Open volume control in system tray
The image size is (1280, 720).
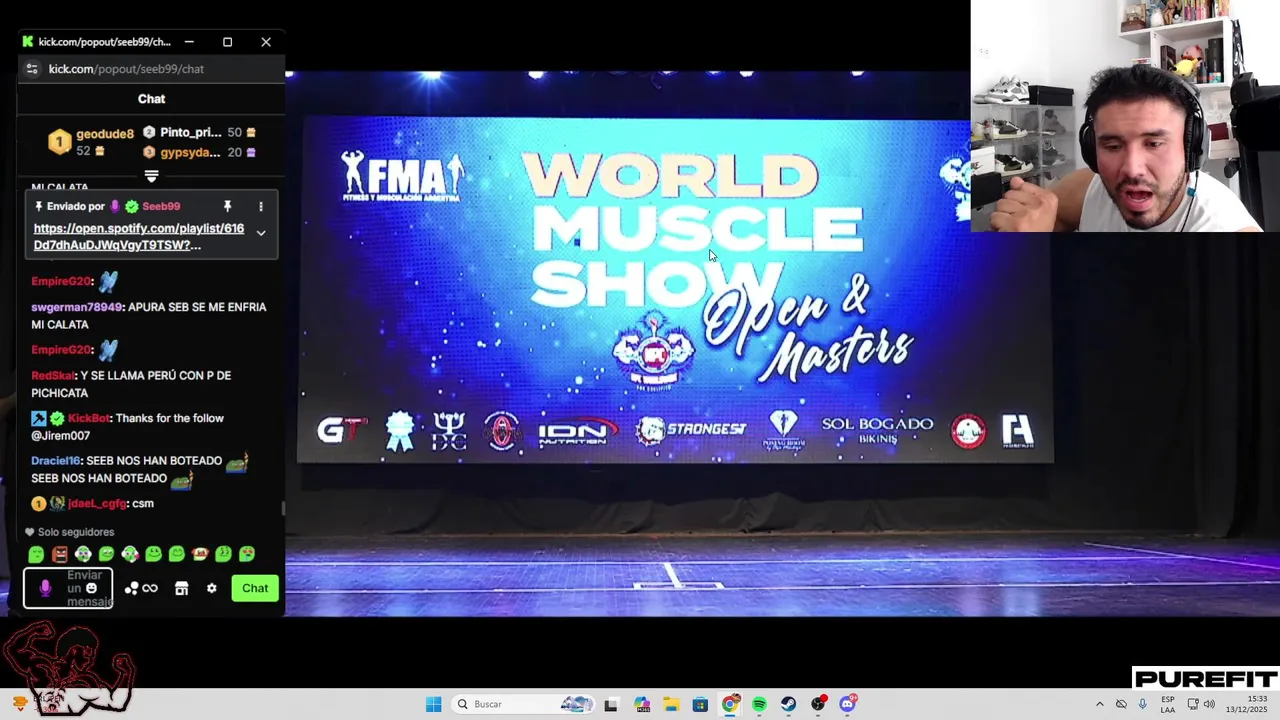[1209, 704]
